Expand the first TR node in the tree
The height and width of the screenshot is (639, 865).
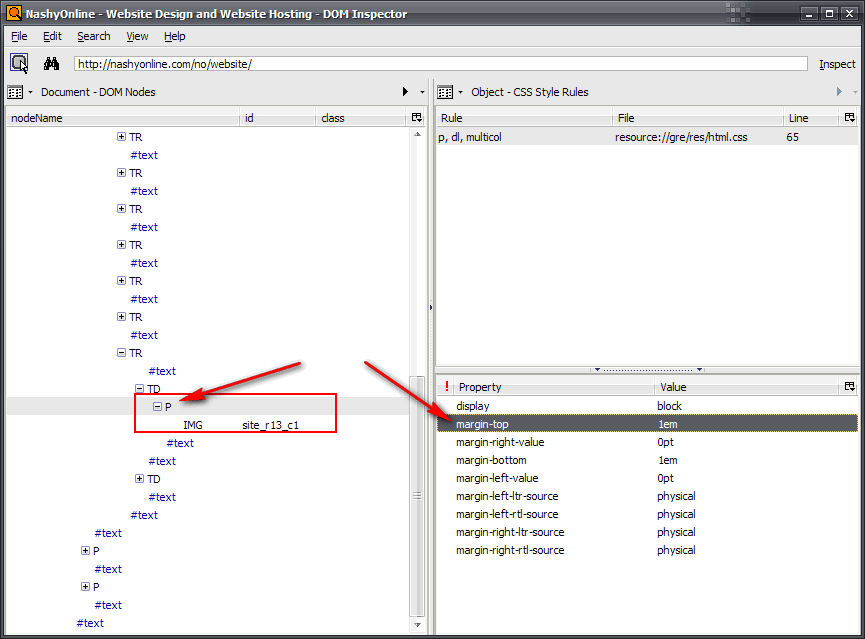coord(120,137)
